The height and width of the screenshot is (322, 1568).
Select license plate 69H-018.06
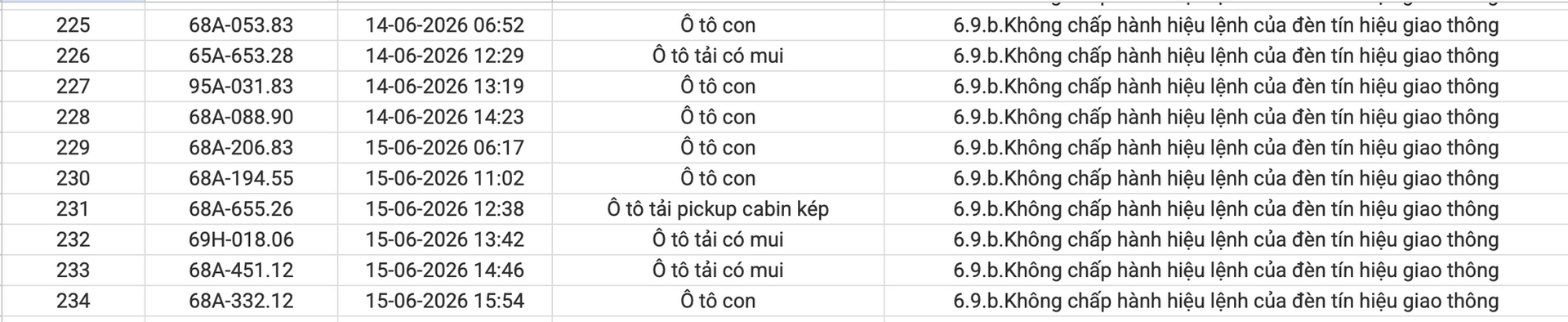[241, 239]
